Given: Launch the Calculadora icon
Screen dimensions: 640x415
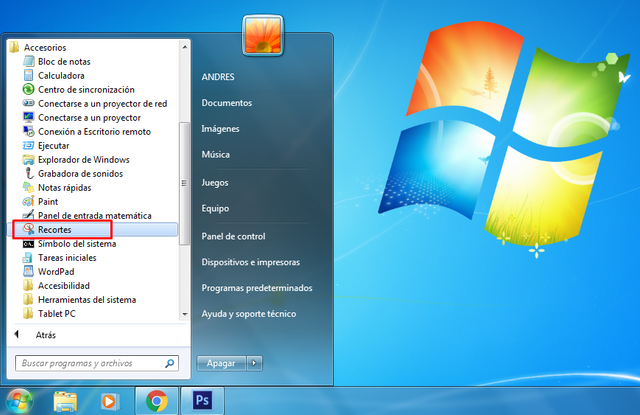Looking at the screenshot, I should pyautogui.click(x=29, y=75).
